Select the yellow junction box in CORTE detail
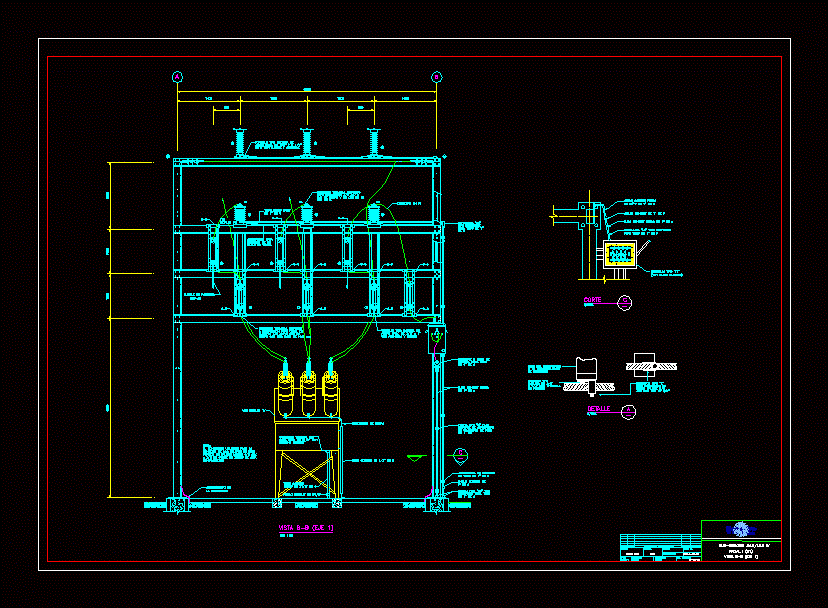 click(620, 255)
